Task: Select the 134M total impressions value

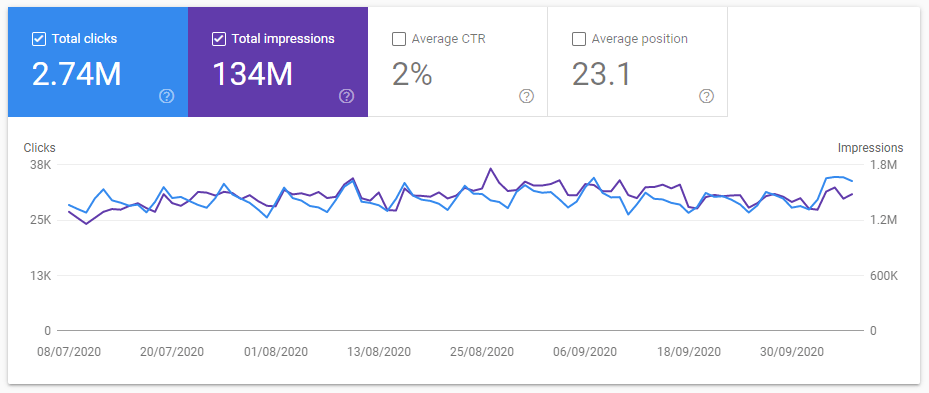Action: point(252,75)
